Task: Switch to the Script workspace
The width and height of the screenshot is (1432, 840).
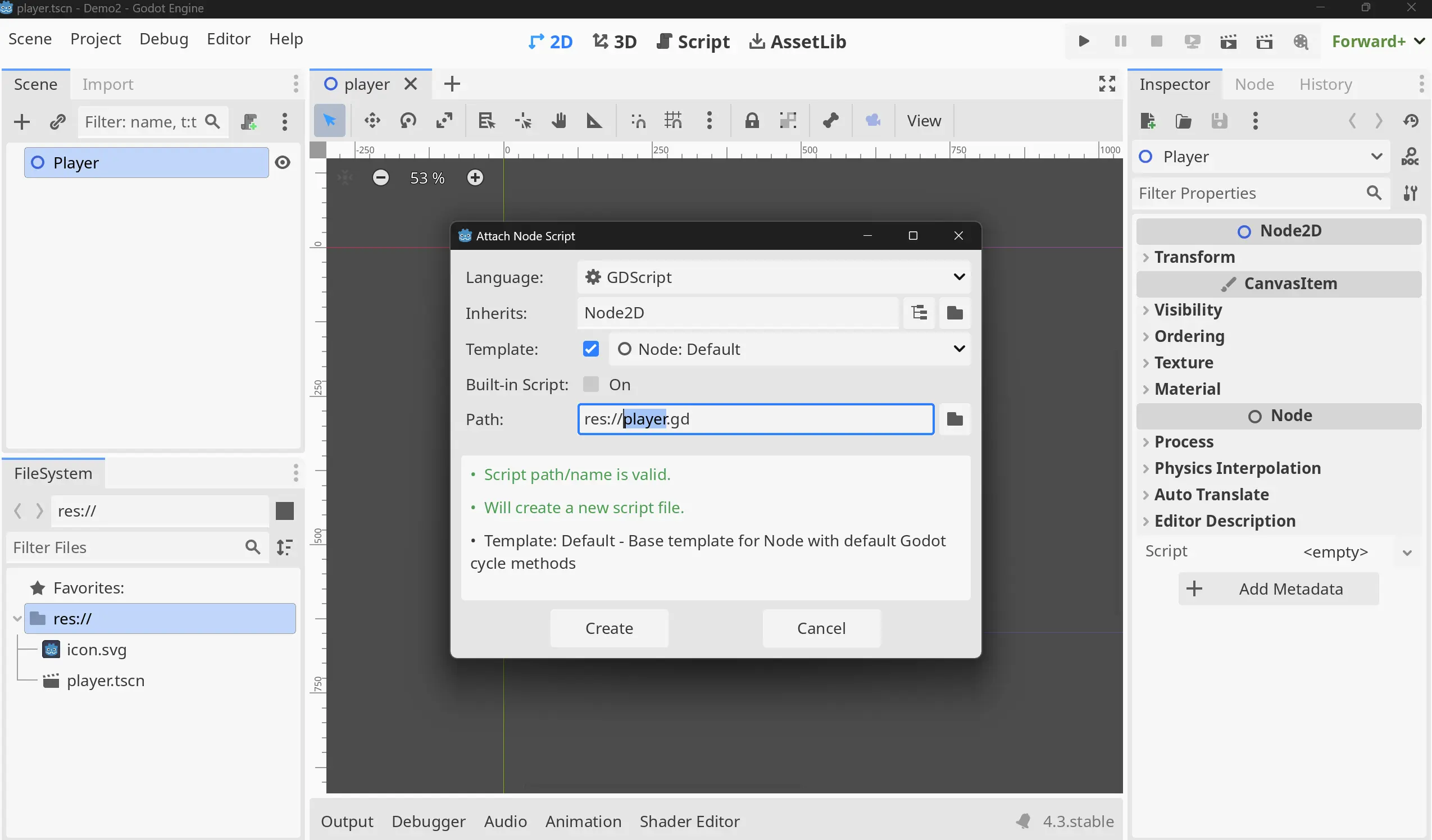Action: [693, 42]
